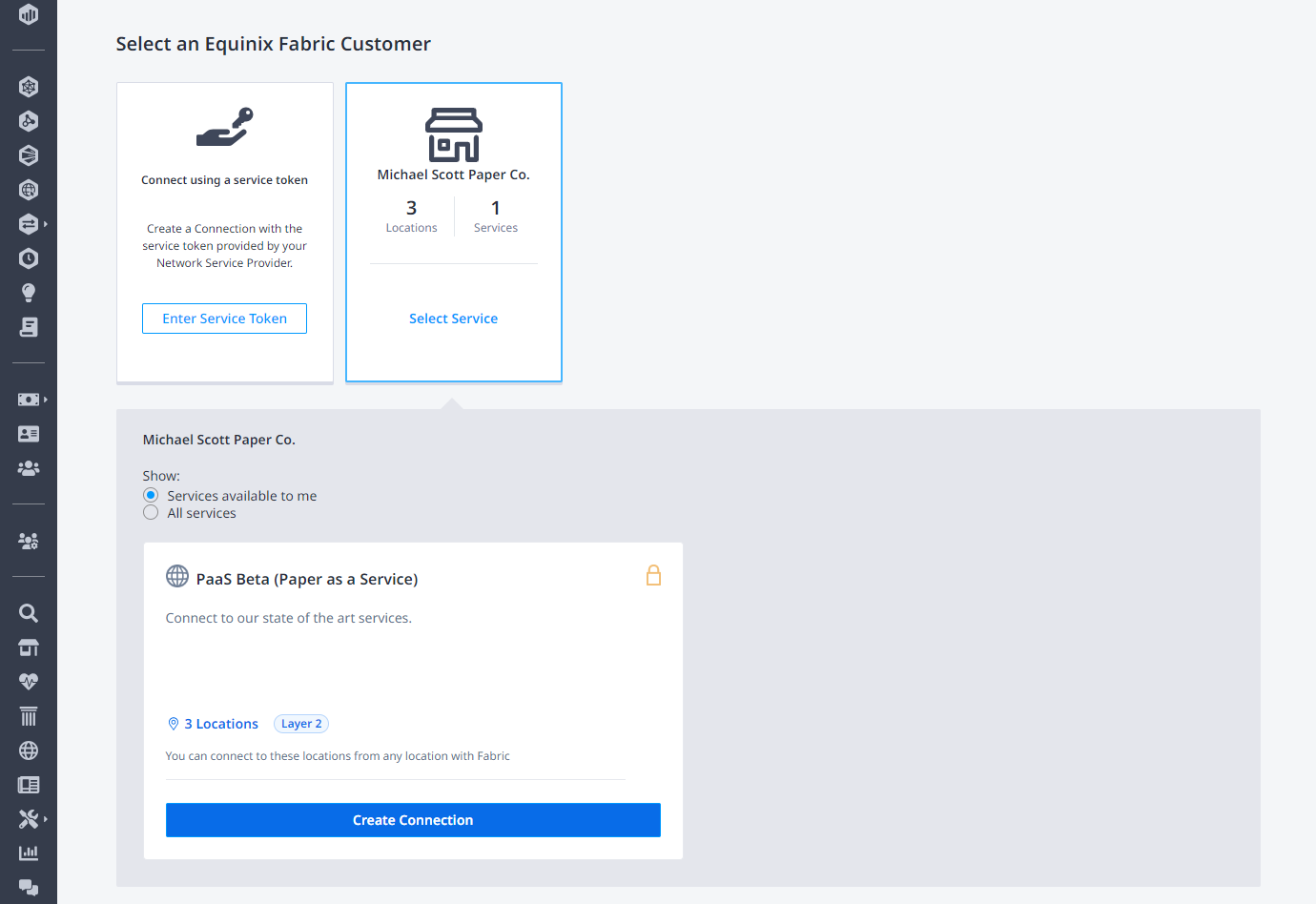1316x904 pixels.
Task: Select the 'Services available to me' radio button
Action: pyautogui.click(x=151, y=495)
